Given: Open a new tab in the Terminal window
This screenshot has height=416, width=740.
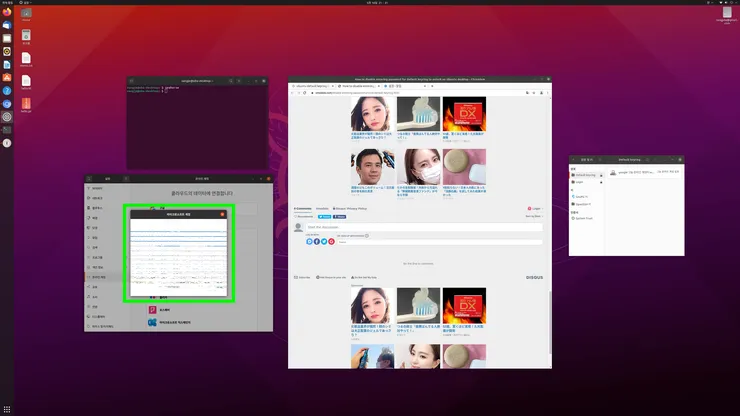Looking at the screenshot, I should tap(132, 81).
